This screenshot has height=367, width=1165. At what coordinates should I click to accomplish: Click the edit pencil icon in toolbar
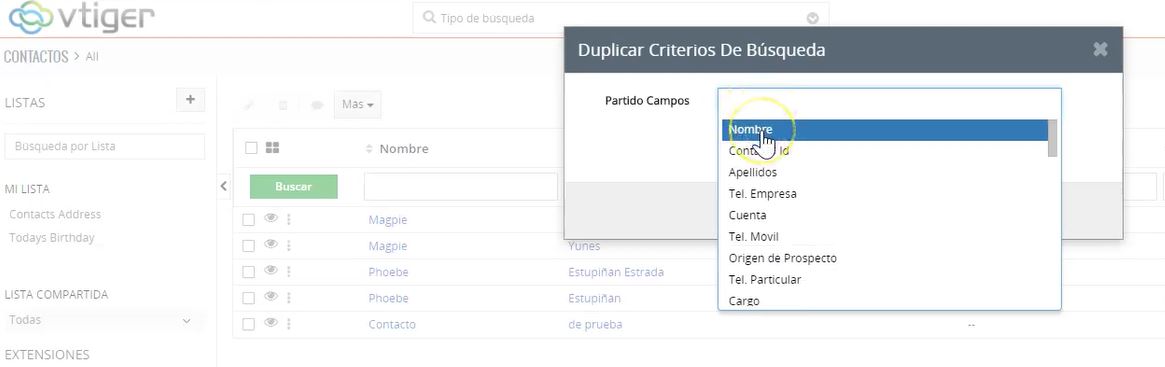249,105
